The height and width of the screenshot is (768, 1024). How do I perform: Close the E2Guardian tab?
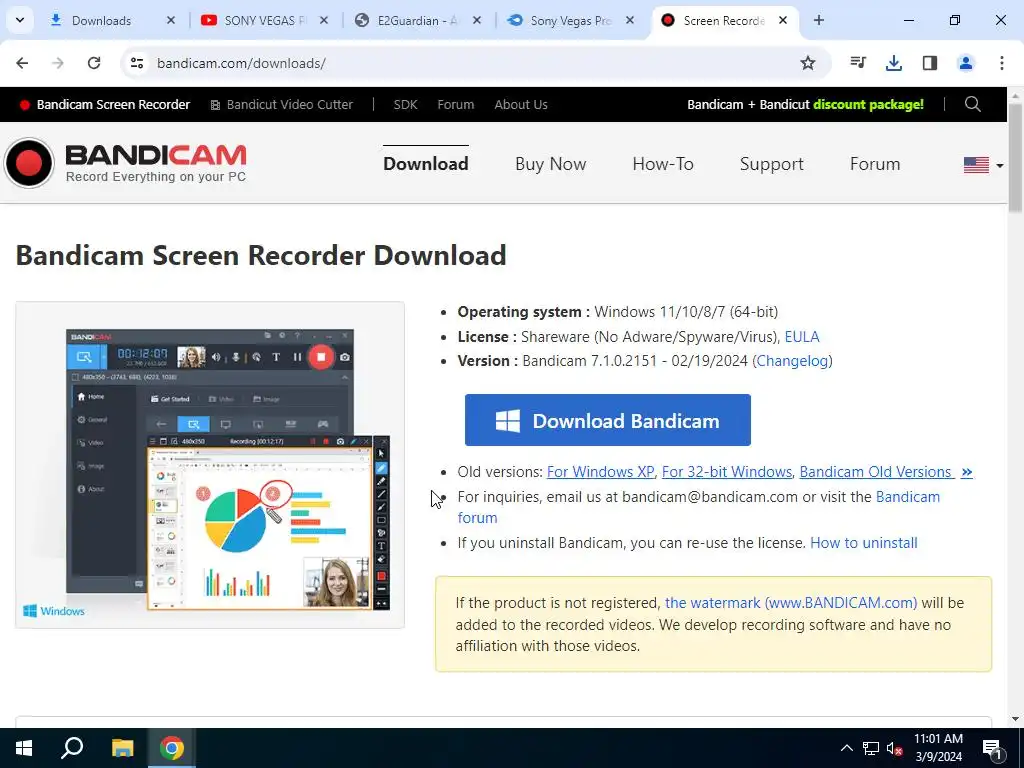point(477,20)
